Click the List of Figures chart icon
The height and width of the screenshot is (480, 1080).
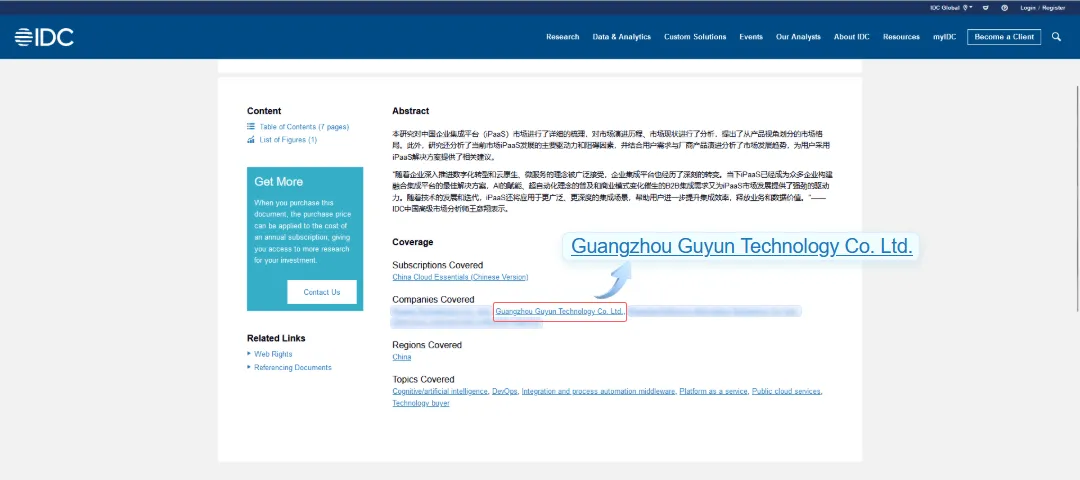point(251,140)
